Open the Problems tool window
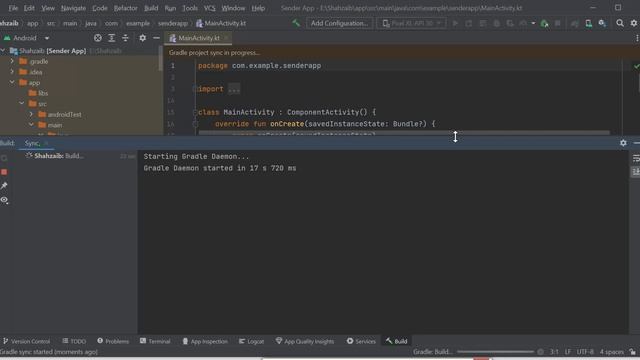 pos(113,341)
